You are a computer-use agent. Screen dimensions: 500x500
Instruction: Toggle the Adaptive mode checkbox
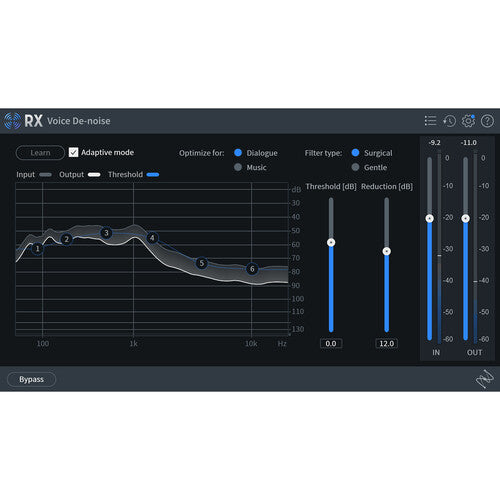pyautogui.click(x=73, y=152)
